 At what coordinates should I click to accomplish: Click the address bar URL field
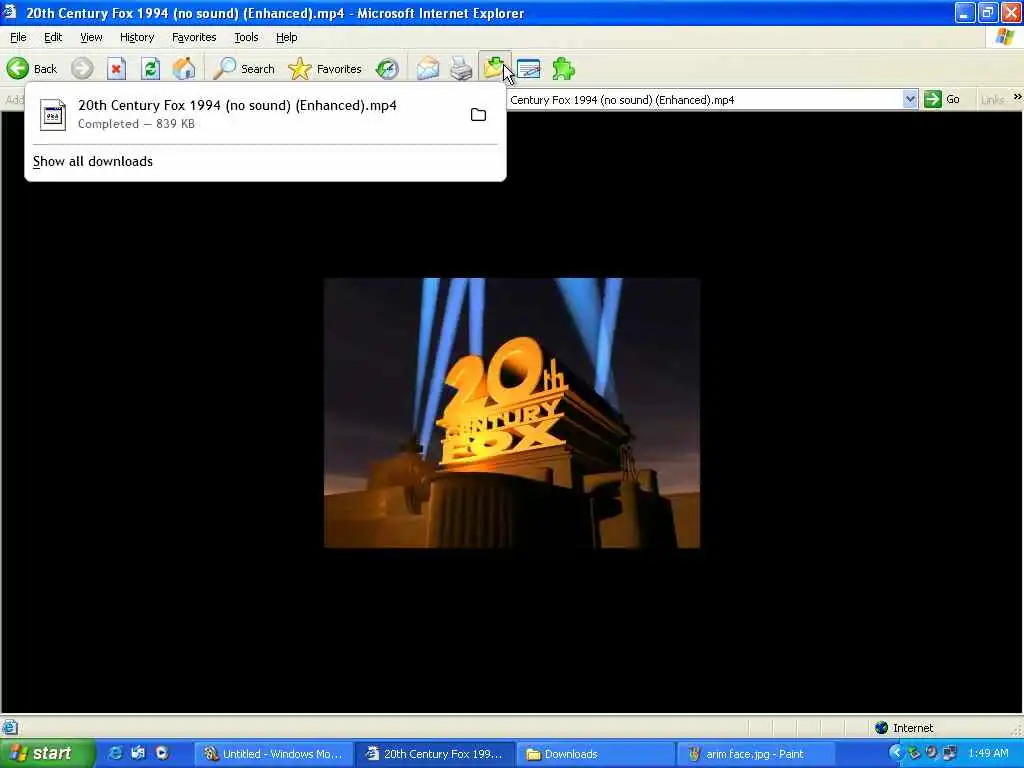click(704, 100)
